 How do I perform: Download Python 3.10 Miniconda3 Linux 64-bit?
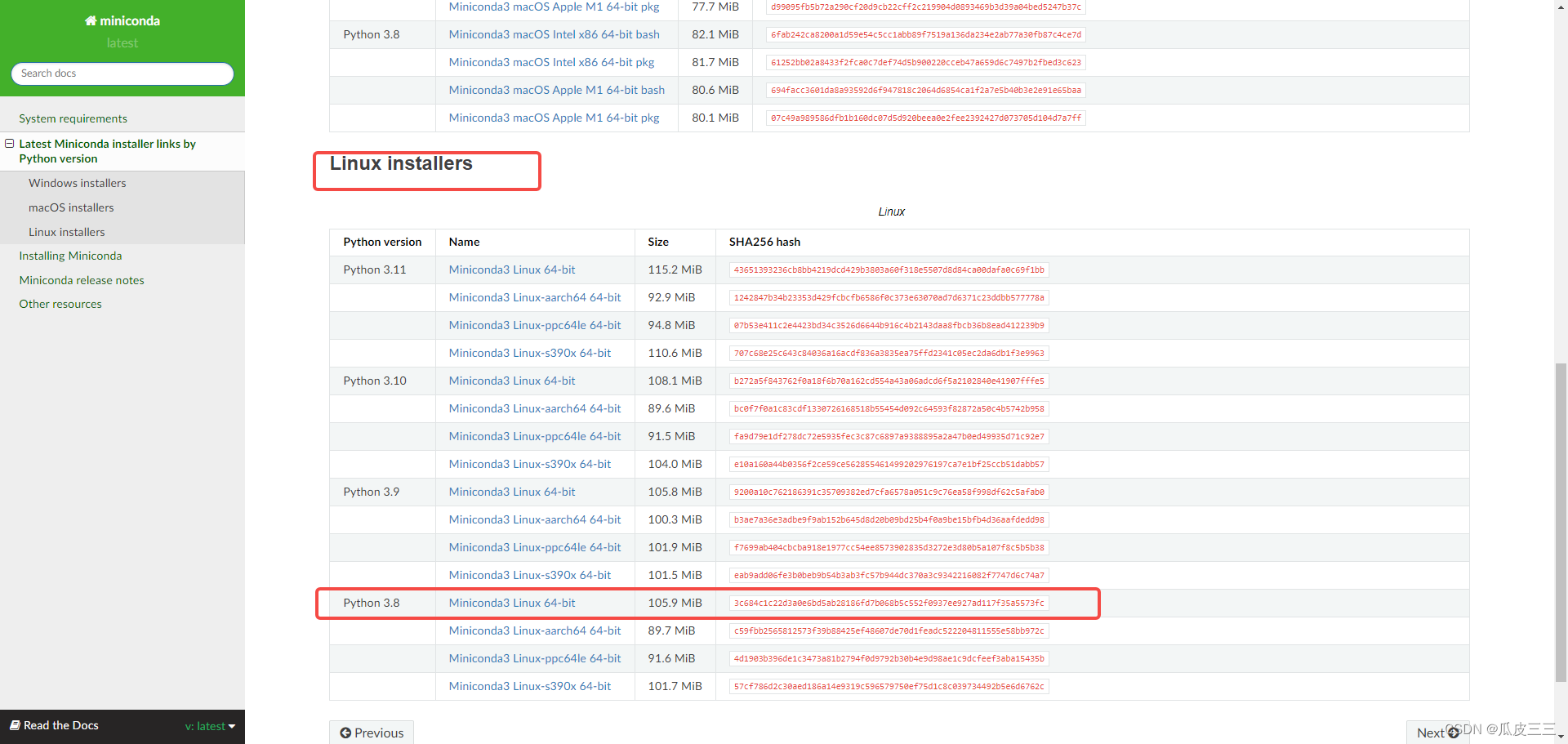coord(512,381)
